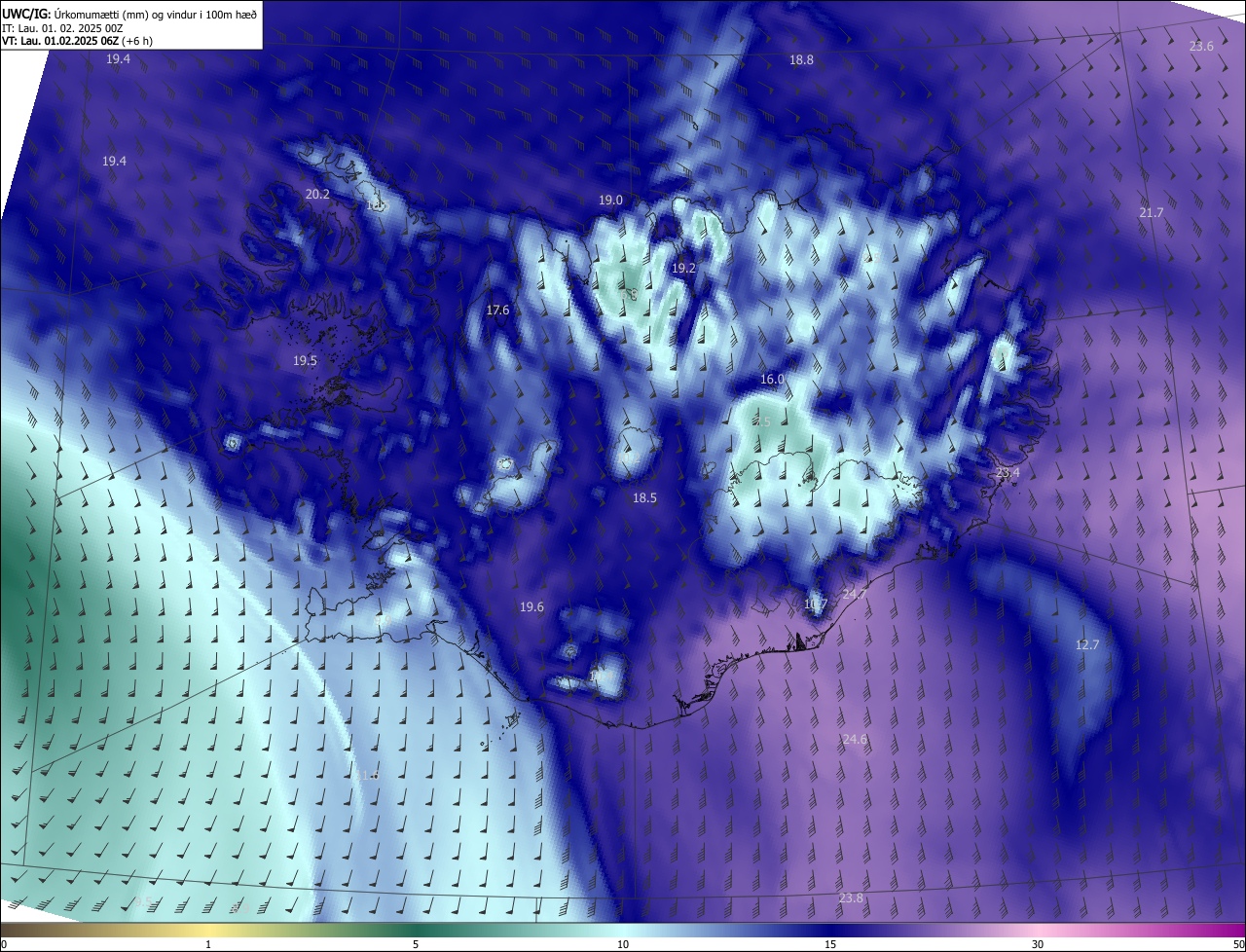Click the 20.2 value label
Screen dimensions: 1246x952
(x=317, y=195)
